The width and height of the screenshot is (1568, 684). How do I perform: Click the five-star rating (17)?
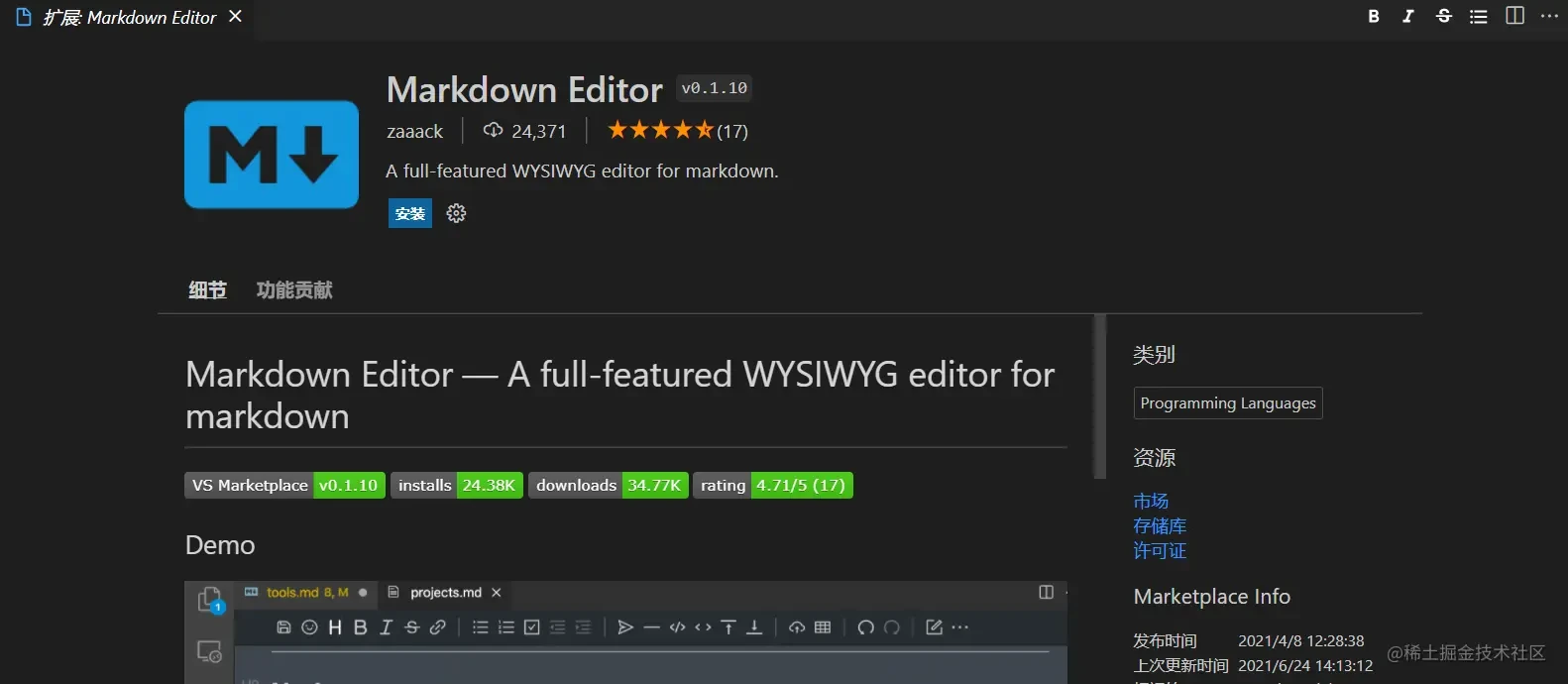(x=678, y=131)
